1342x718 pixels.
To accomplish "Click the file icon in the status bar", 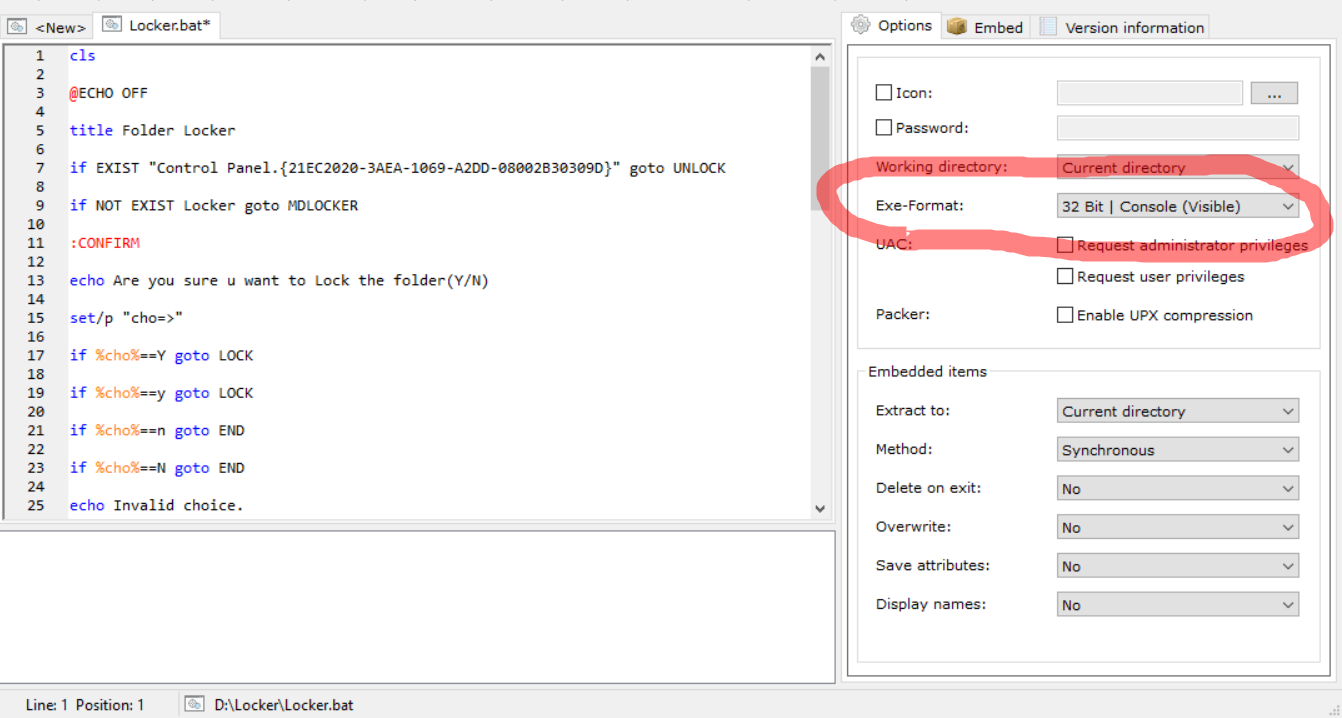I will [194, 703].
